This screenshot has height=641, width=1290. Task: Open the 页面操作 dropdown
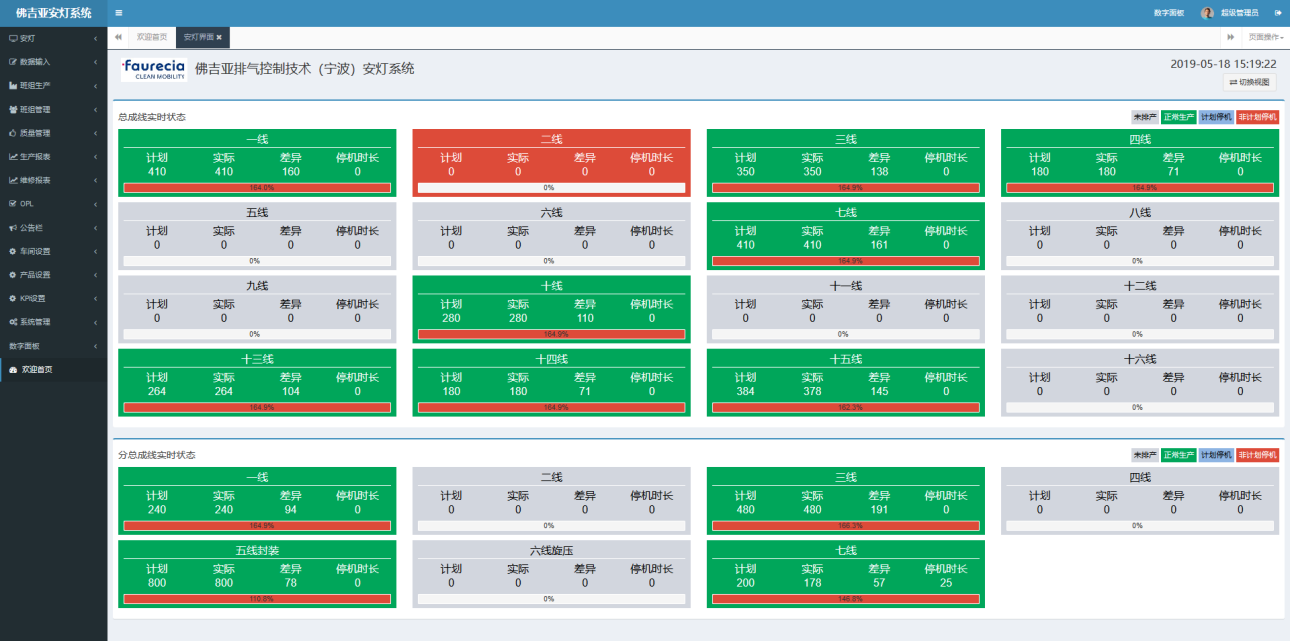click(x=1264, y=37)
